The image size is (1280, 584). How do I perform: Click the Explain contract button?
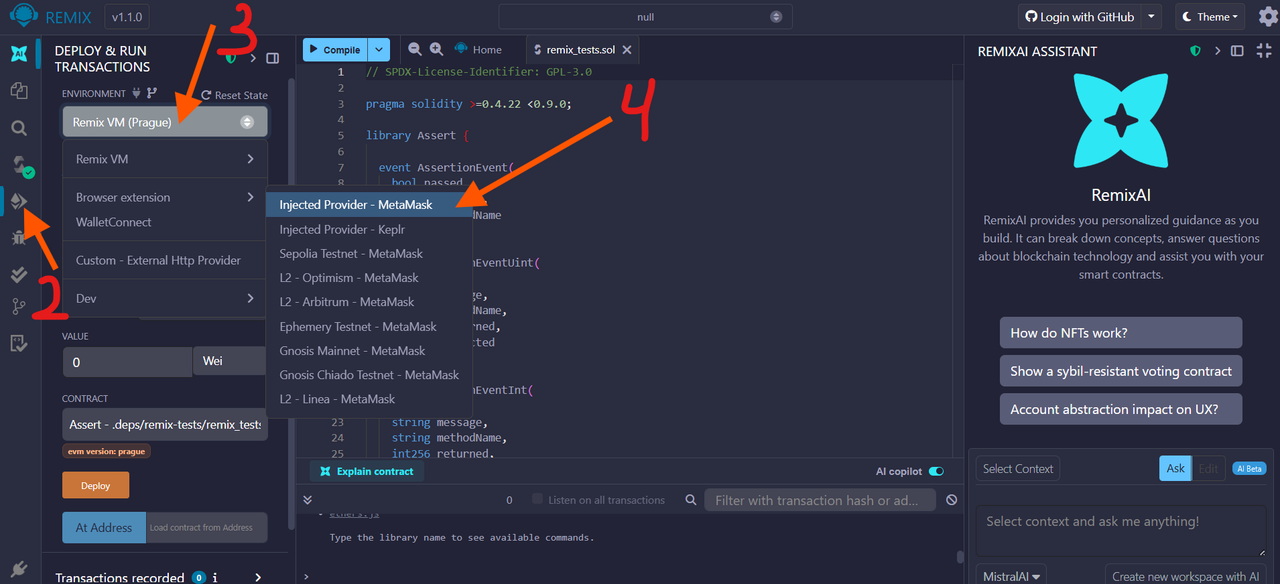[366, 472]
